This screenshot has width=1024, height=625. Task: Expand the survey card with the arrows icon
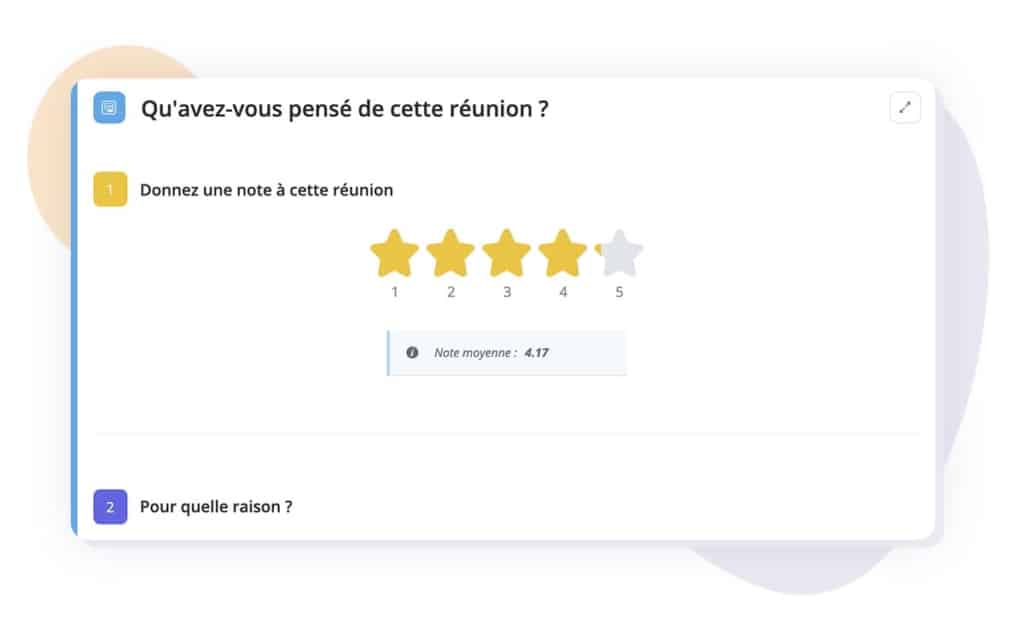tap(905, 108)
